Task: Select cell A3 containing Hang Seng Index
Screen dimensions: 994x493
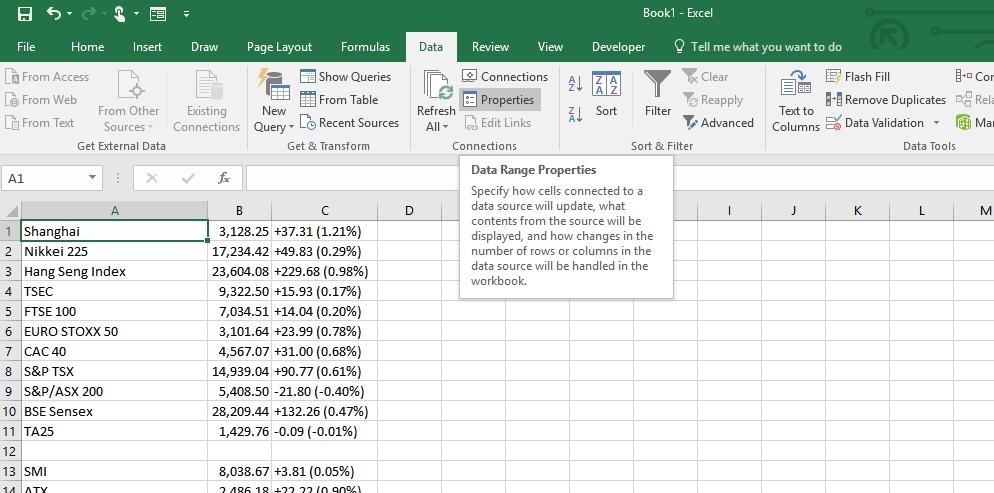Action: [x=114, y=271]
